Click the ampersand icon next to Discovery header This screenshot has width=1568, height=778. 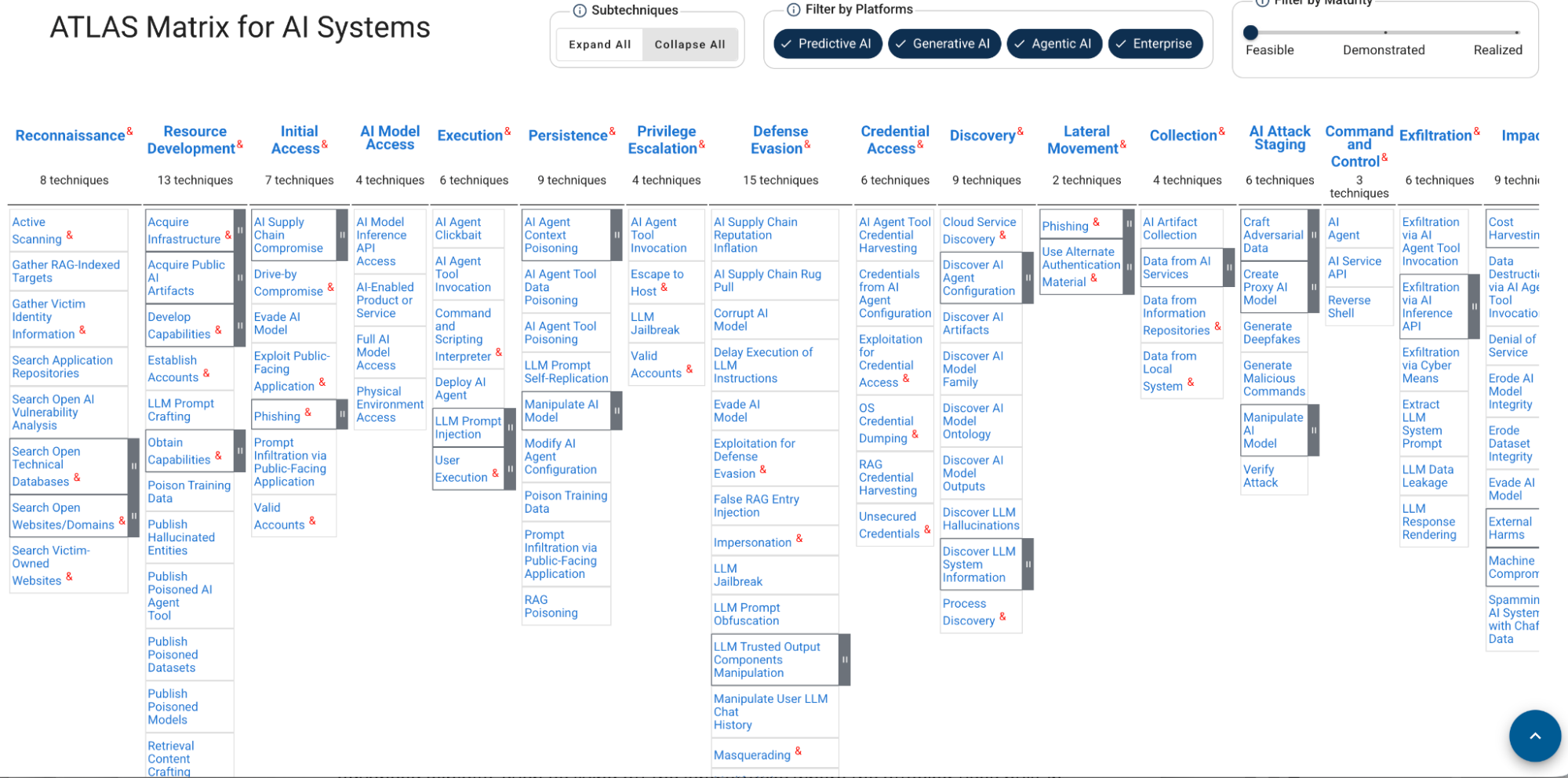coord(1020,131)
